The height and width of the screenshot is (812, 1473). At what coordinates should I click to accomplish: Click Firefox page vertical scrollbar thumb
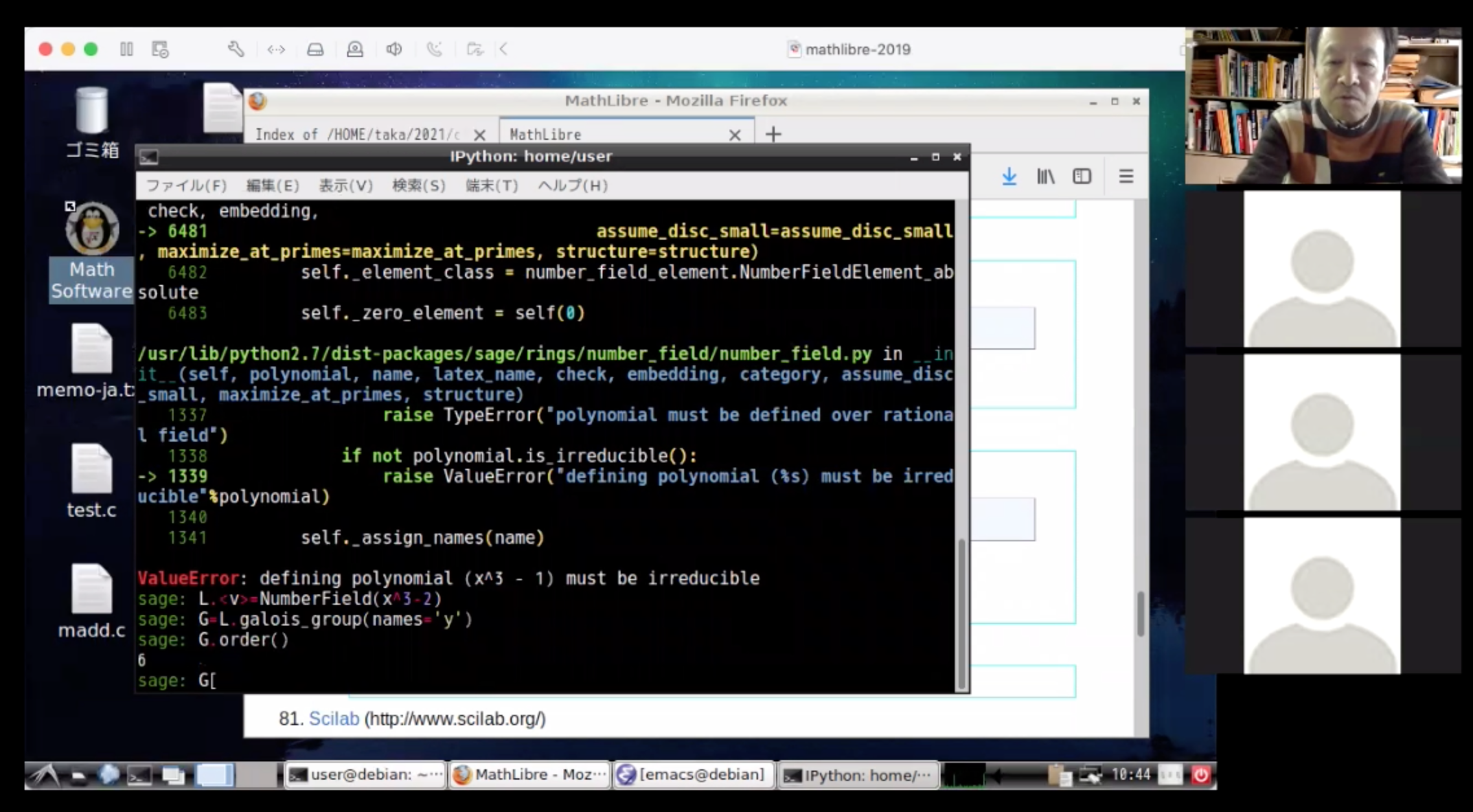[x=1140, y=614]
